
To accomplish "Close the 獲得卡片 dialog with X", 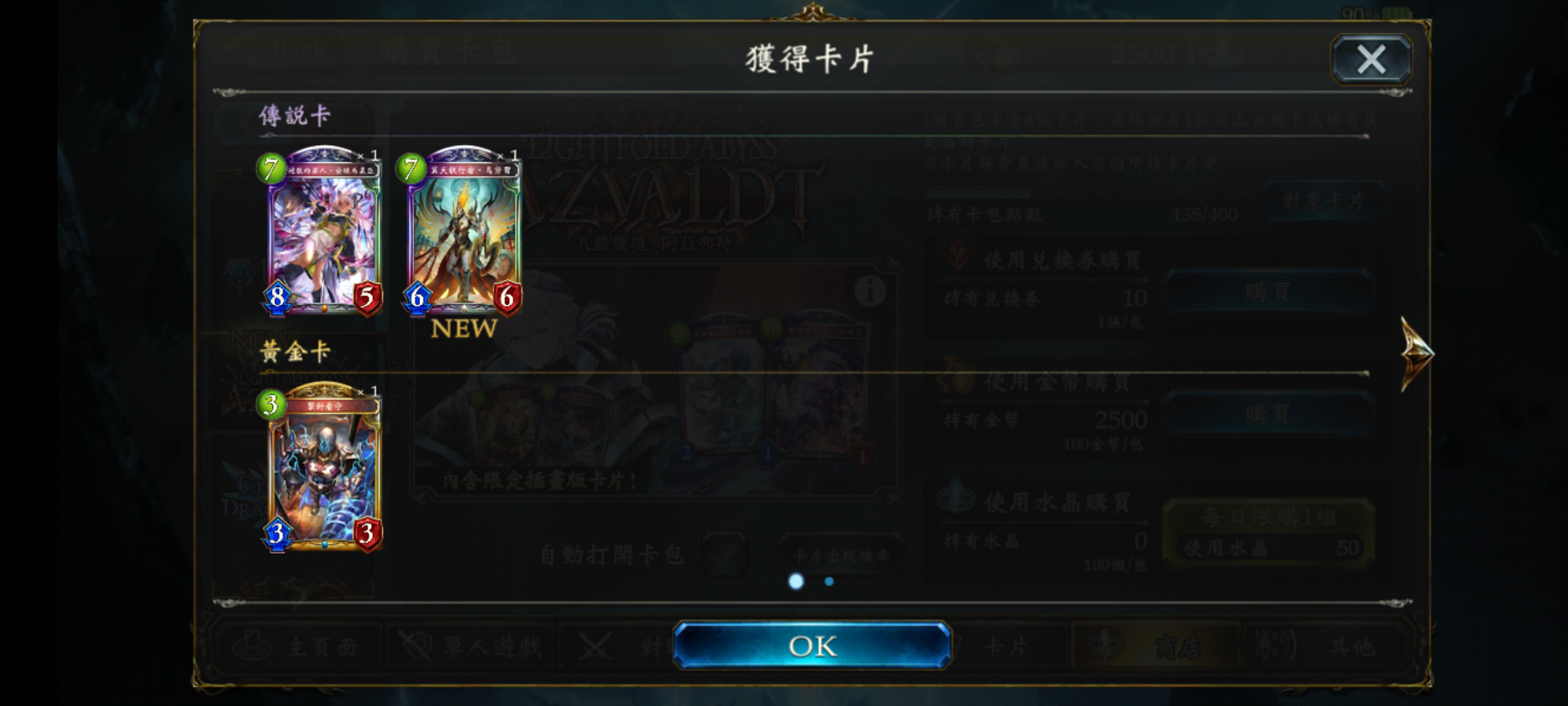I will pos(1371,59).
